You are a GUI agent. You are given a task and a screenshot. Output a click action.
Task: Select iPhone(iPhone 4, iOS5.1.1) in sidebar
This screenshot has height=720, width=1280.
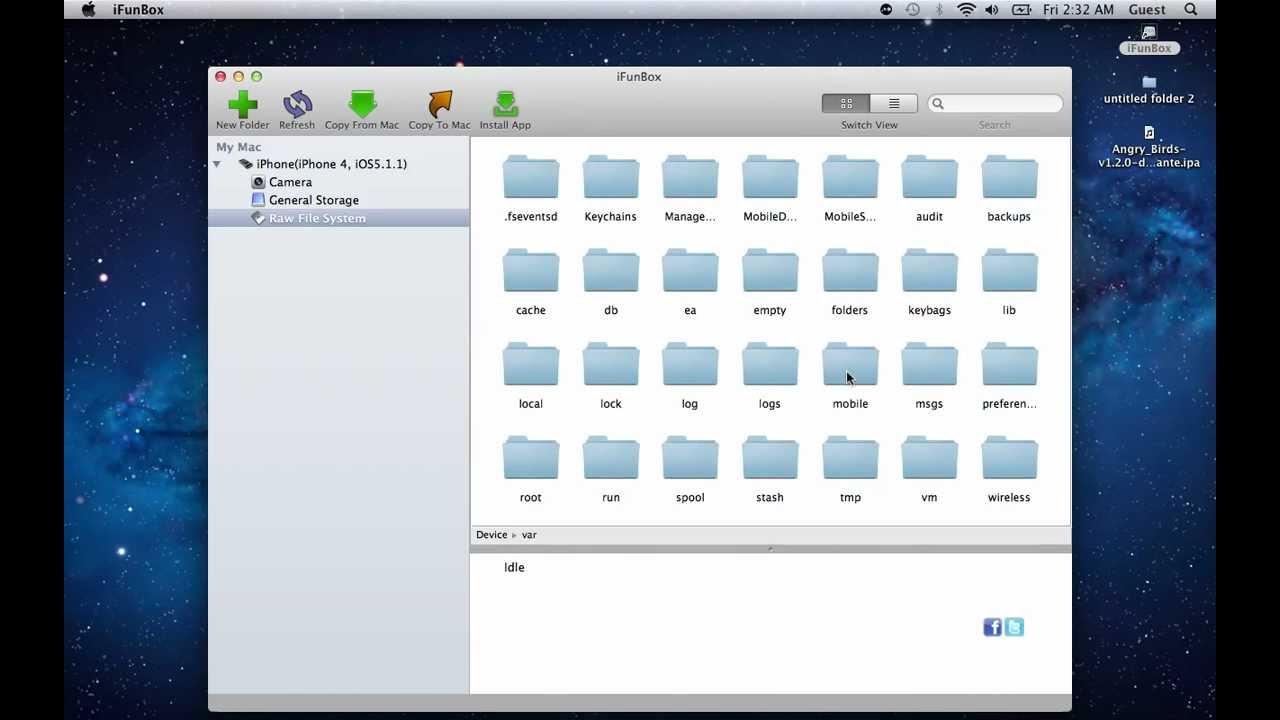(x=331, y=164)
